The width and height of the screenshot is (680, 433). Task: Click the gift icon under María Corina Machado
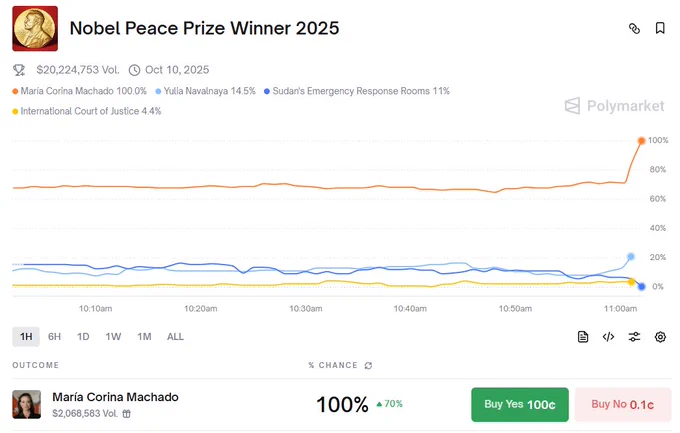[126, 414]
